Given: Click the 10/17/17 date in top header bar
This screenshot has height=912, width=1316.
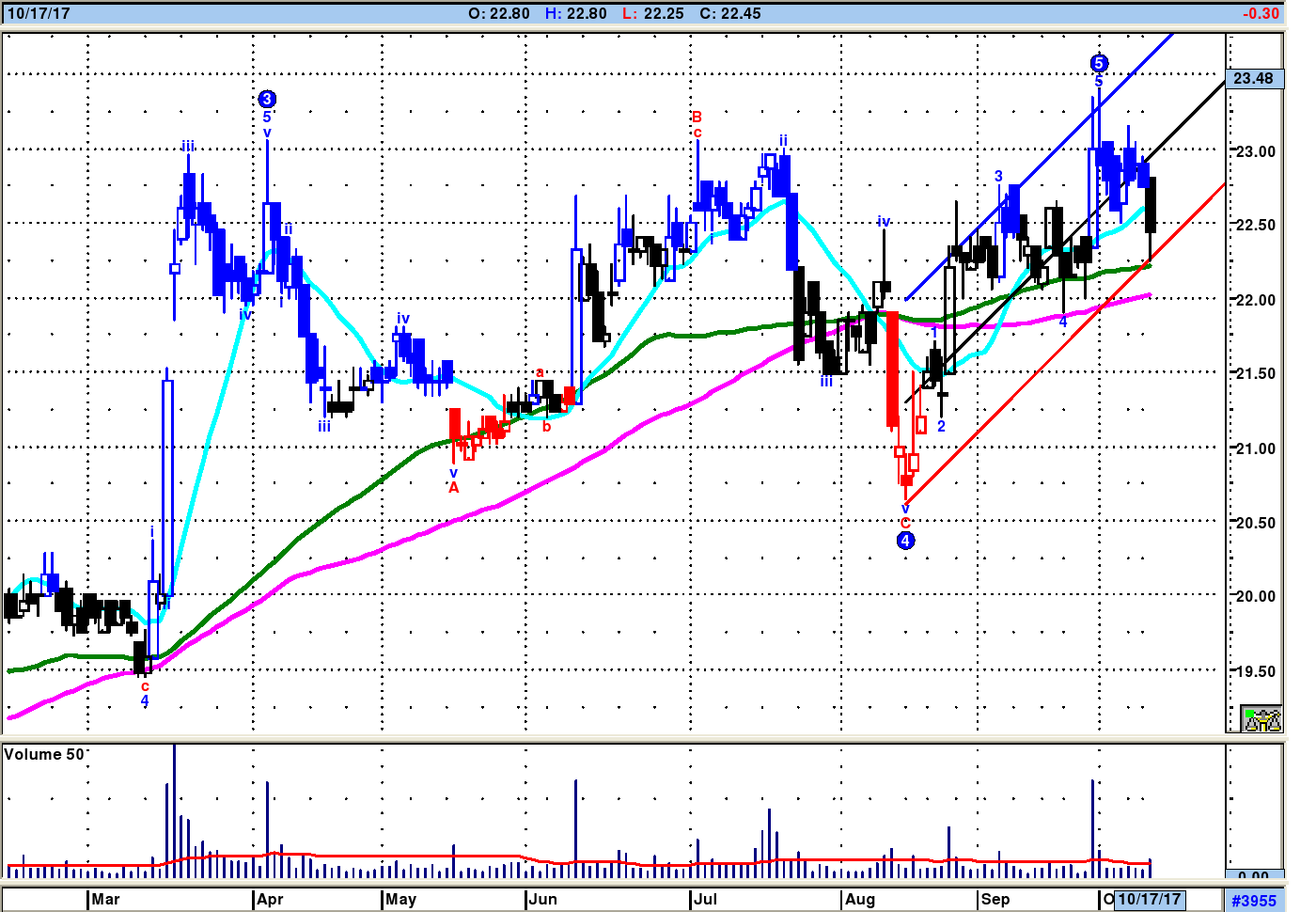Looking at the screenshot, I should [39, 13].
